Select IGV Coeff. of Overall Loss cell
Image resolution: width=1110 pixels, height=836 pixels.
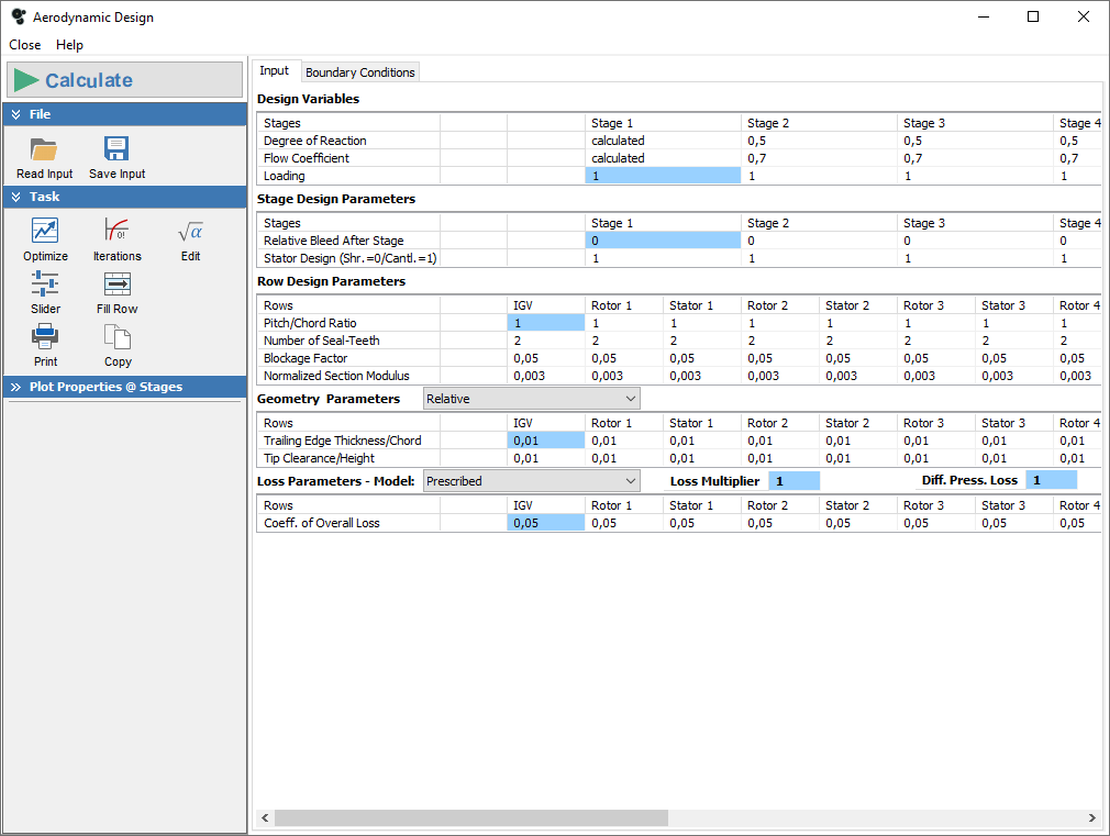pos(546,523)
